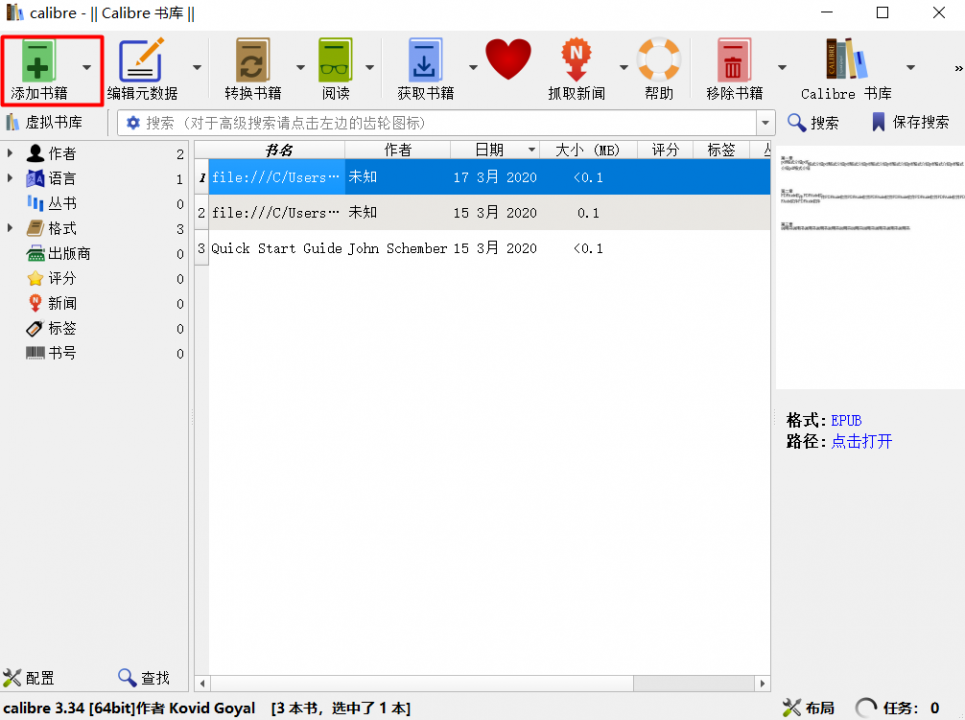Viewport: 965px width, 720px height.
Task: Click the 转换书籍 convert books icon
Action: (253, 60)
